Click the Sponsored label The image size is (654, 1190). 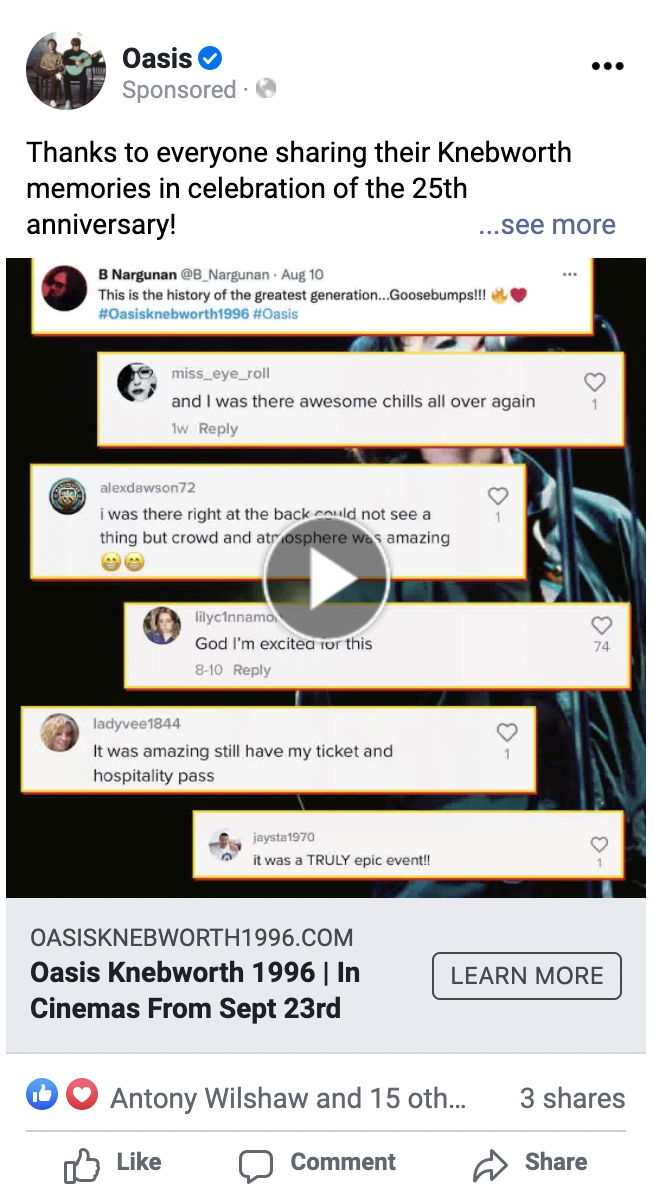[179, 90]
